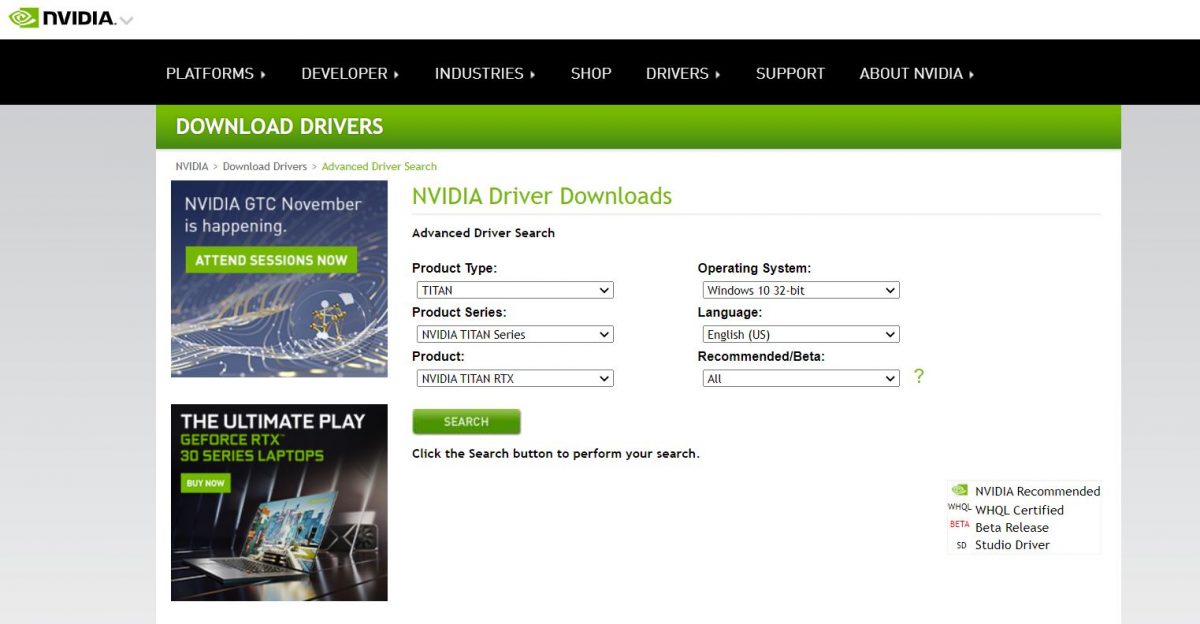The height and width of the screenshot is (624, 1200).
Task: Click the red BETA legend icon
Action: pos(960,525)
